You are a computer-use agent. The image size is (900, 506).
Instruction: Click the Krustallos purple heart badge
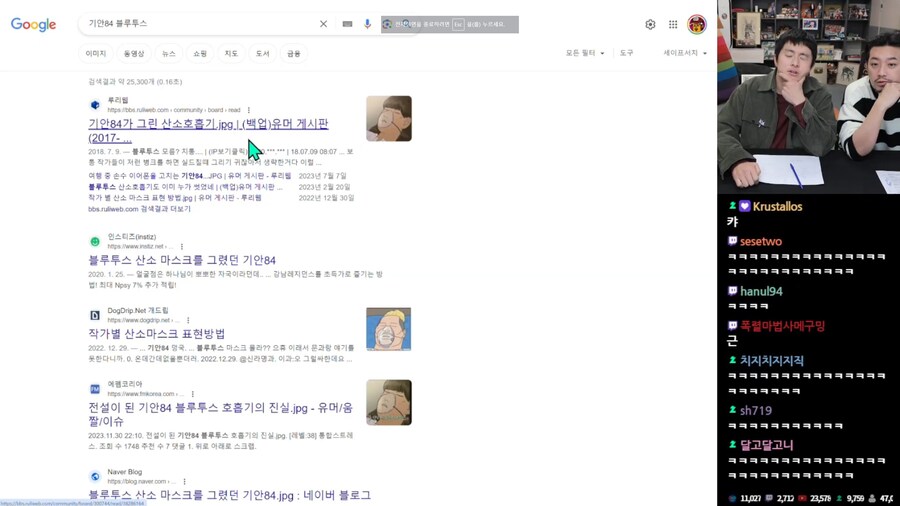[744, 206]
